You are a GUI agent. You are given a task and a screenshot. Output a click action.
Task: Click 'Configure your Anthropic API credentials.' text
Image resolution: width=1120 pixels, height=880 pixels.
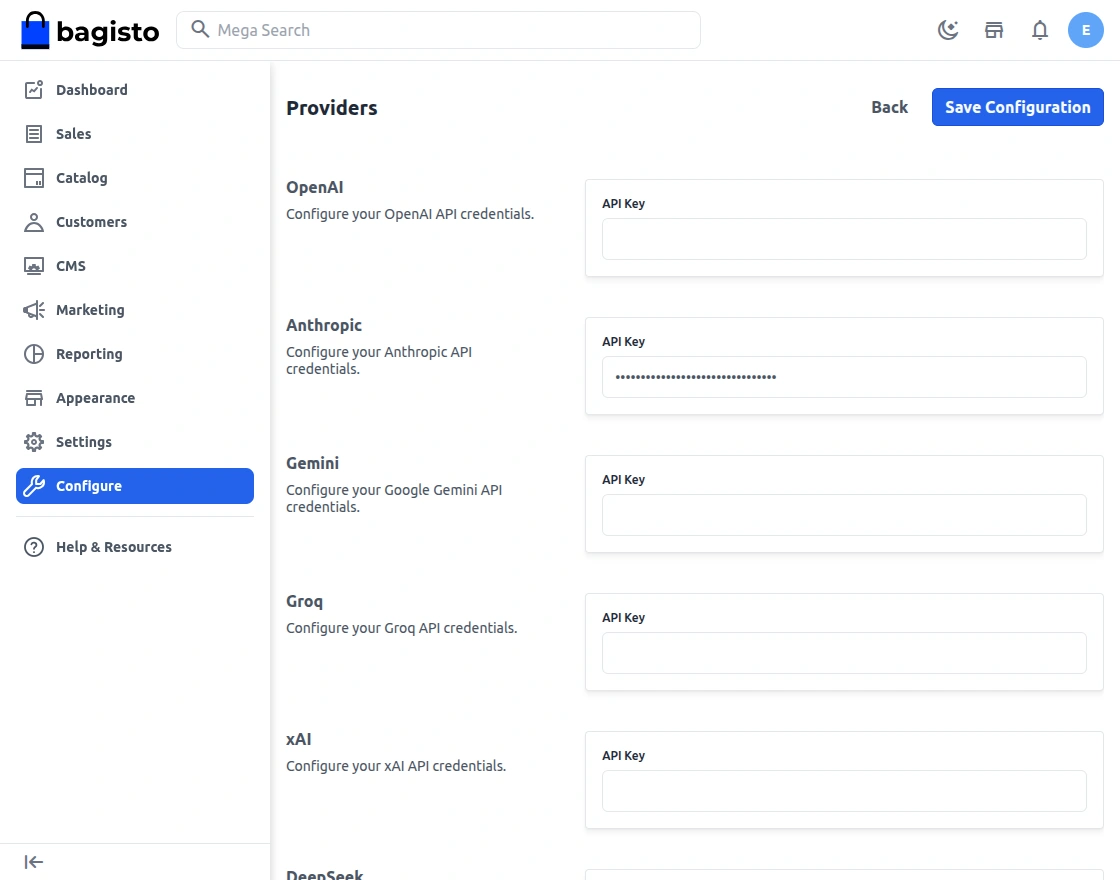click(x=379, y=361)
